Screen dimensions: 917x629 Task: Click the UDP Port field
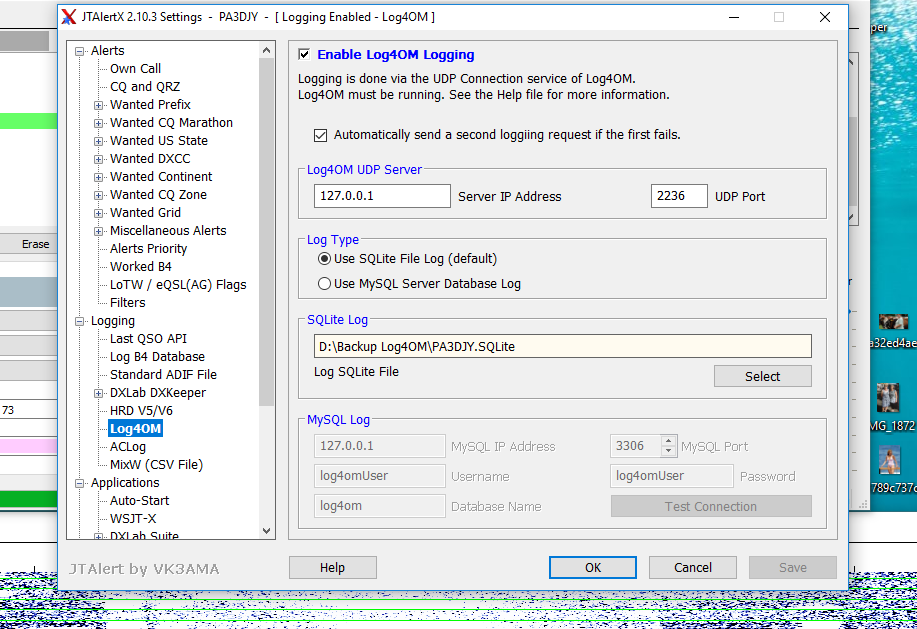coord(679,196)
